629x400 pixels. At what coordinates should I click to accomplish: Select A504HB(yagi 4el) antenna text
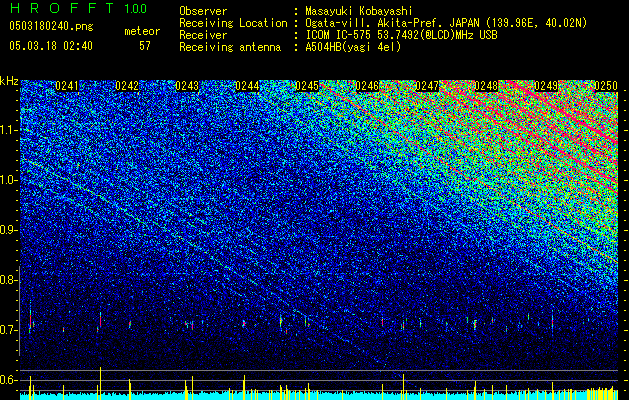pos(353,47)
